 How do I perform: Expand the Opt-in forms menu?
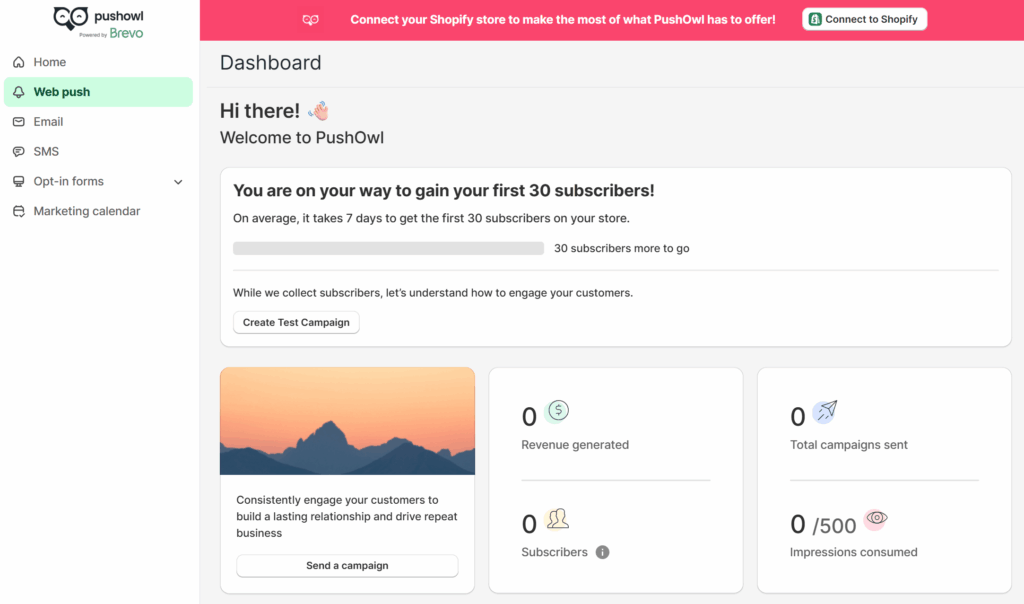68,181
